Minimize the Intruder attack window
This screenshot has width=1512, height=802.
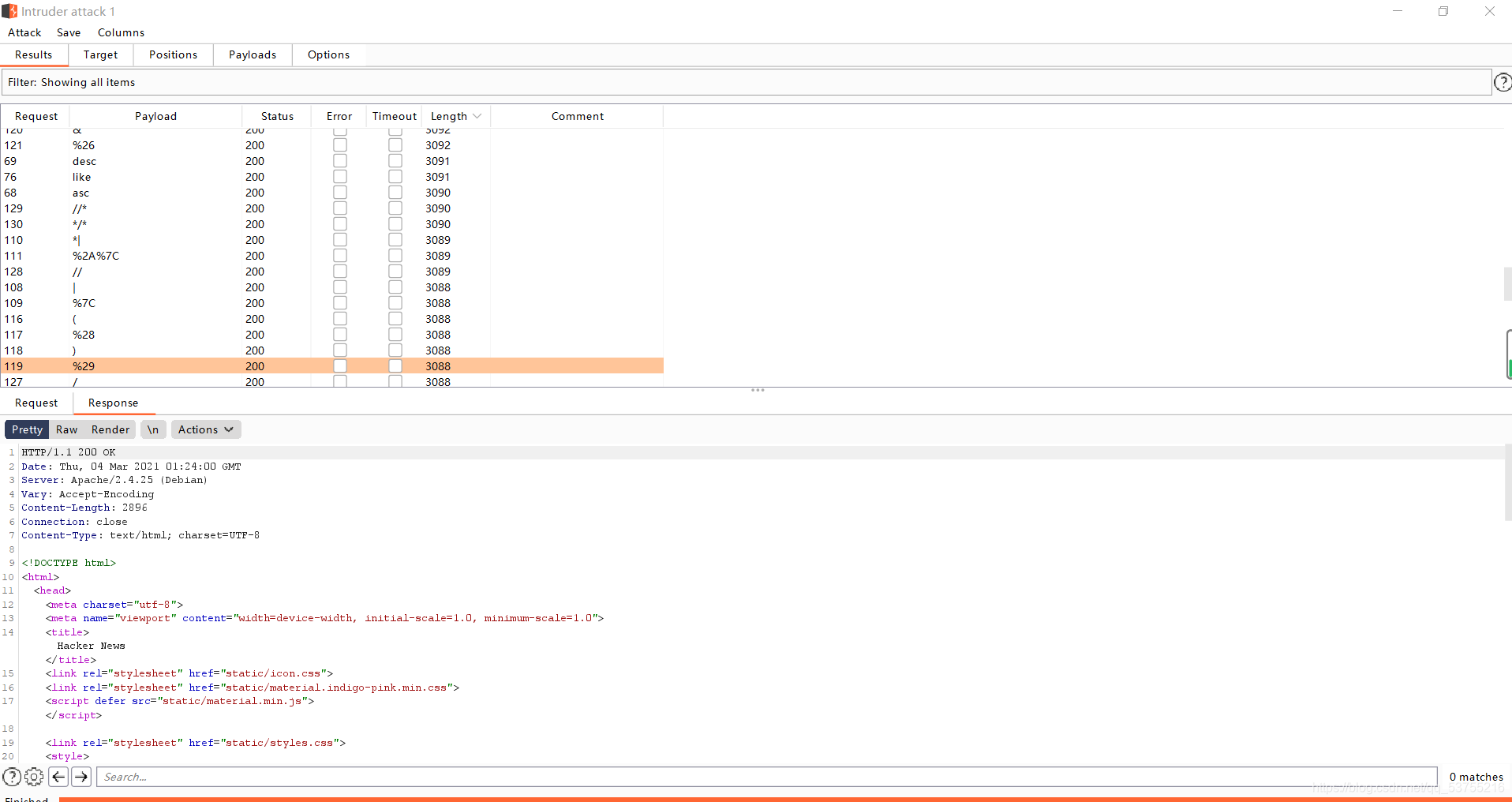click(x=1398, y=11)
